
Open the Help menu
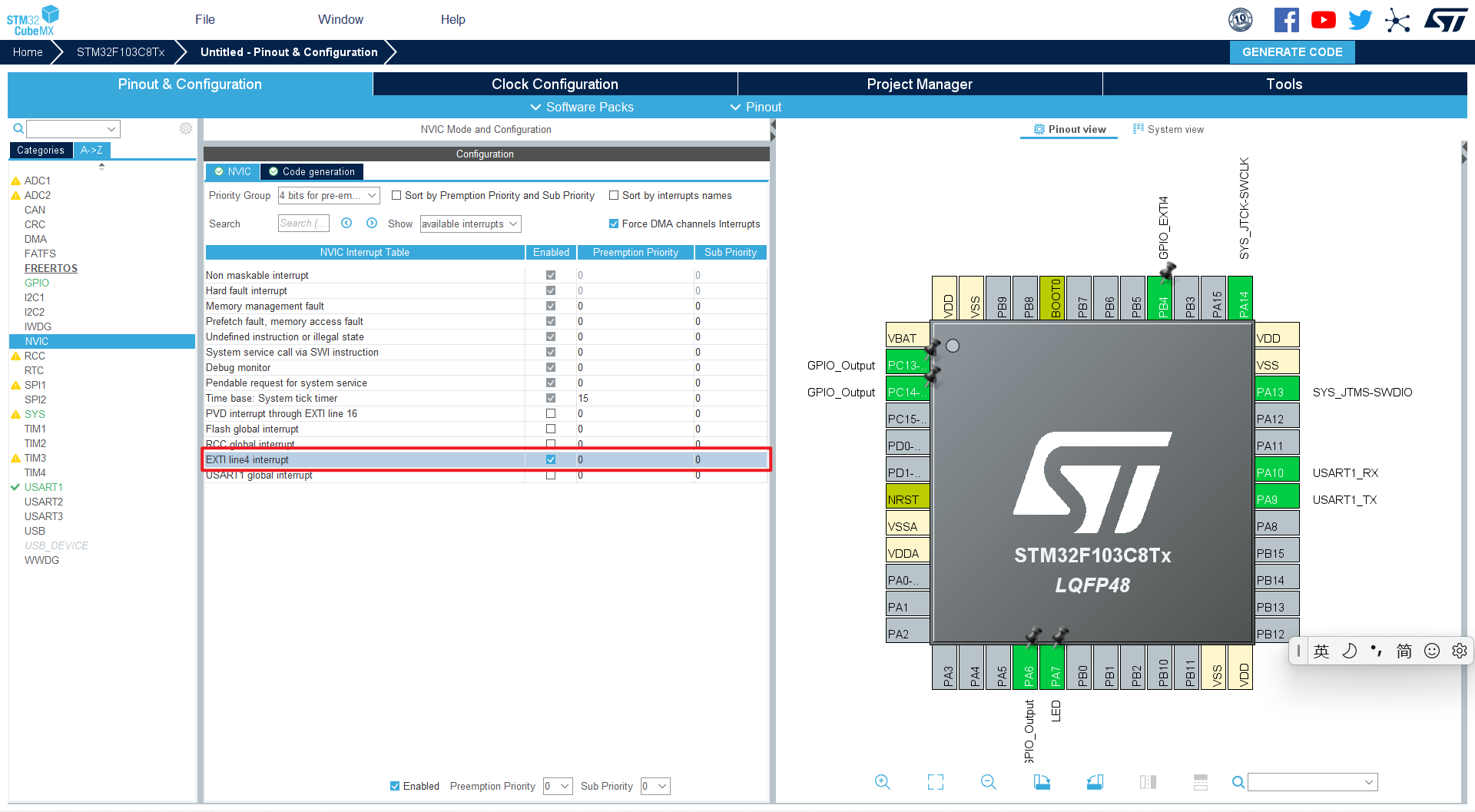[453, 19]
